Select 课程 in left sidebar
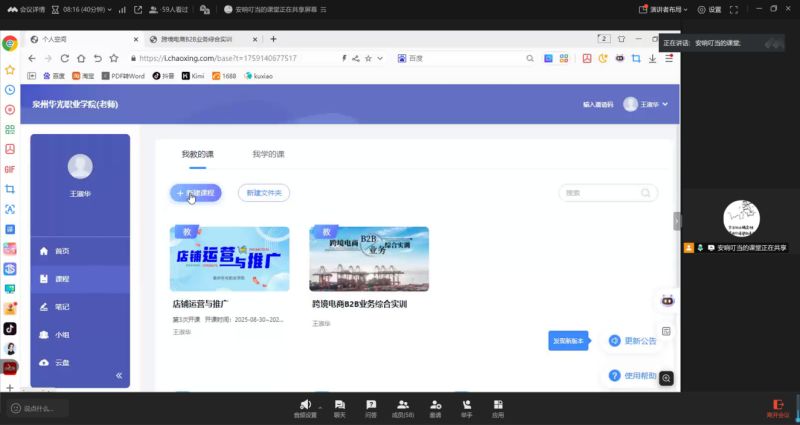 point(80,279)
